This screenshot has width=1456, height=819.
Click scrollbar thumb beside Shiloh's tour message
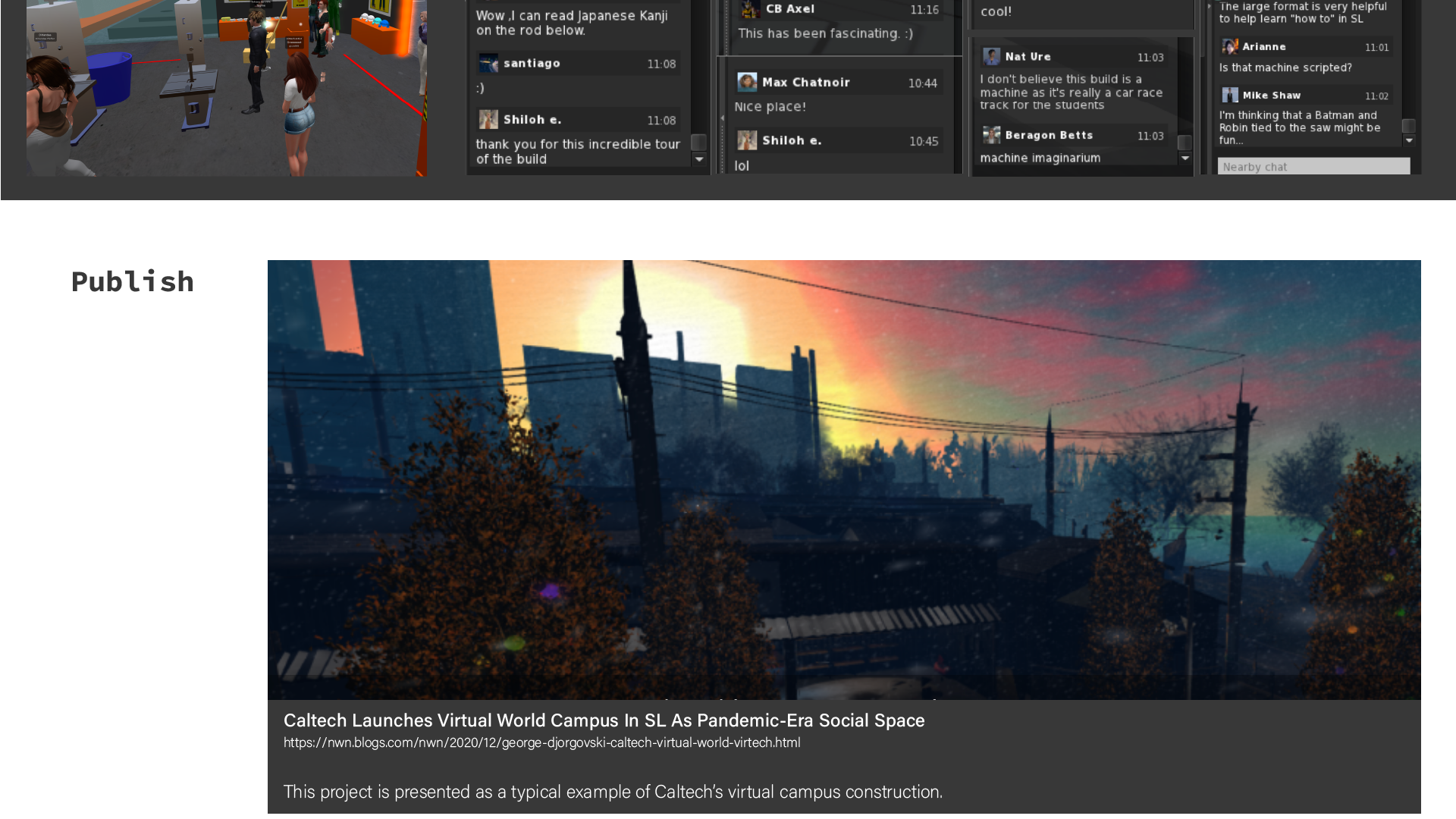pyautogui.click(x=698, y=143)
